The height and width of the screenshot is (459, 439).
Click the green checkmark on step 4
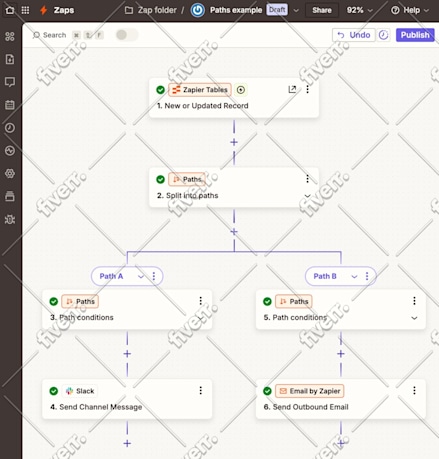click(54, 391)
